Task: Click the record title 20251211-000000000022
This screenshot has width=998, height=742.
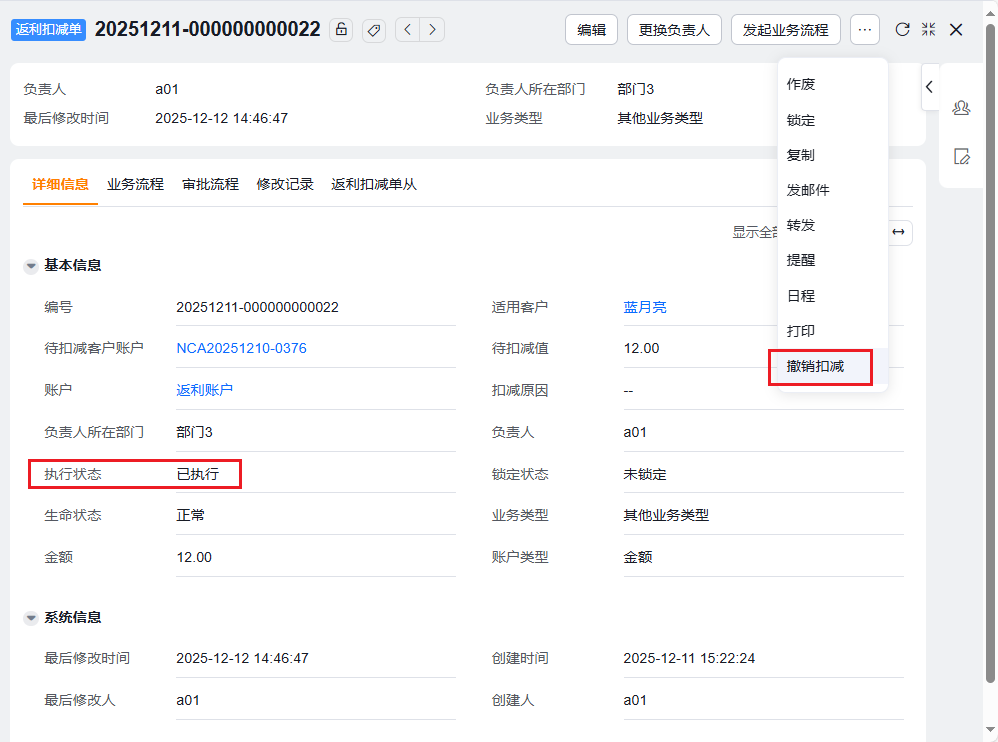Action: (x=207, y=29)
